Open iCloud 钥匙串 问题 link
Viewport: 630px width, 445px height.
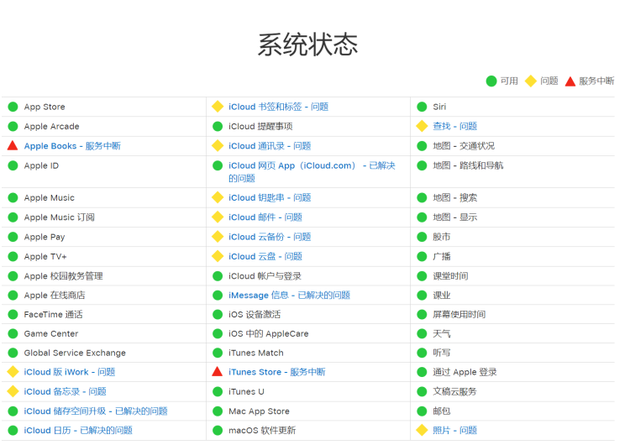click(x=270, y=198)
